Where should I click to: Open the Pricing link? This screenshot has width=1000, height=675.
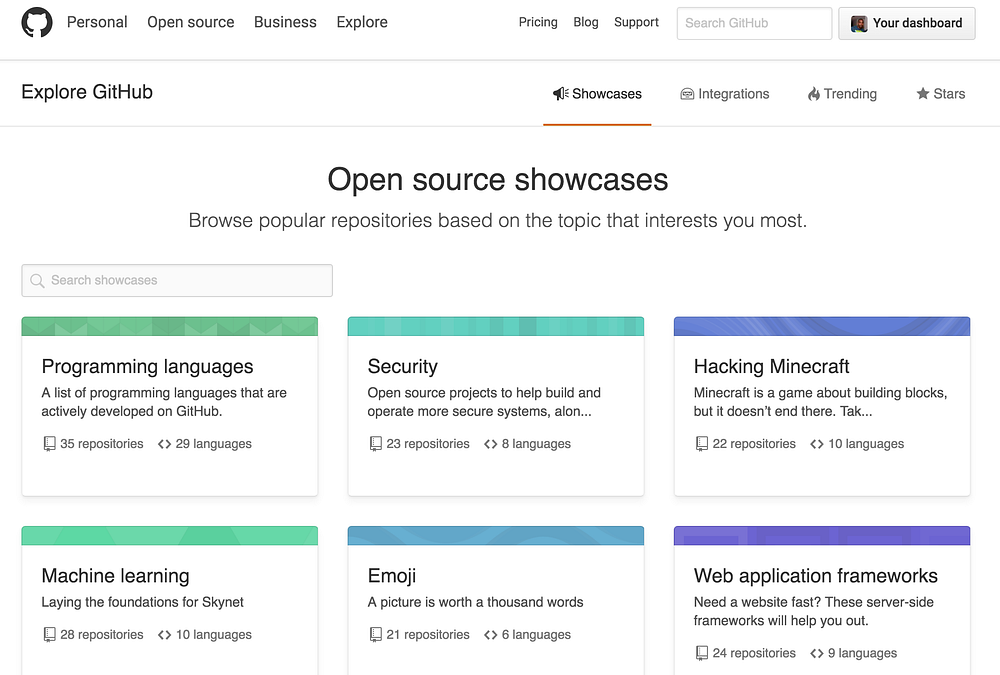click(x=538, y=22)
